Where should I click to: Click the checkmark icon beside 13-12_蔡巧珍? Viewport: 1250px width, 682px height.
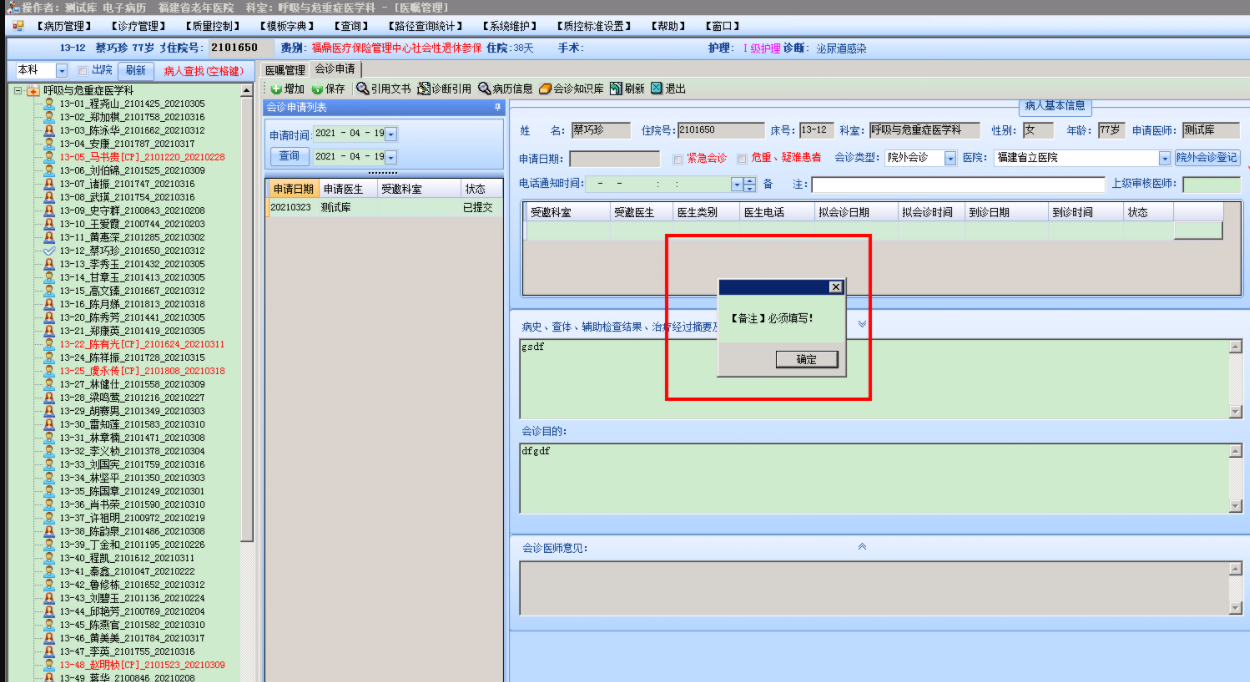tap(48, 251)
